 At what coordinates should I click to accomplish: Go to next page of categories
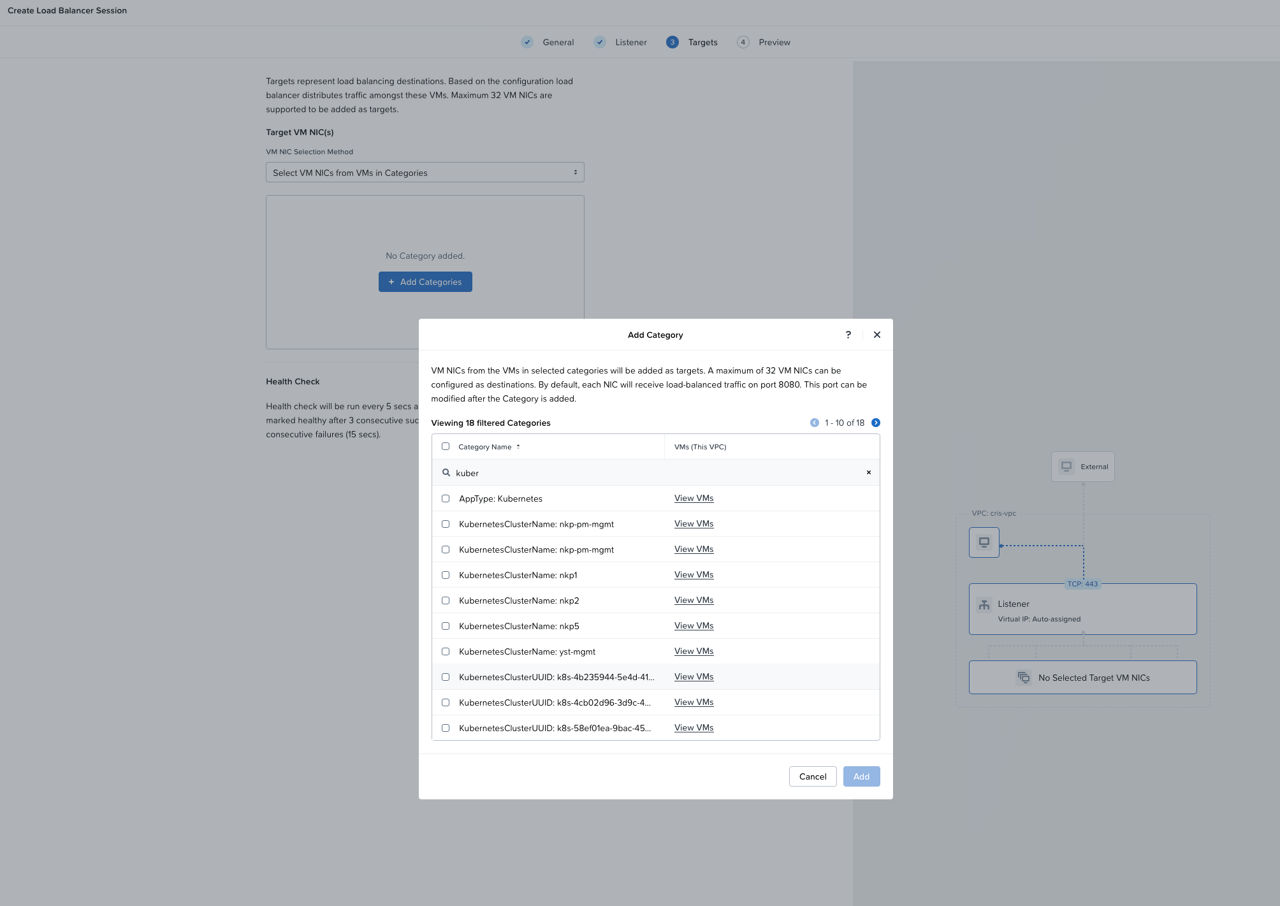coord(876,423)
